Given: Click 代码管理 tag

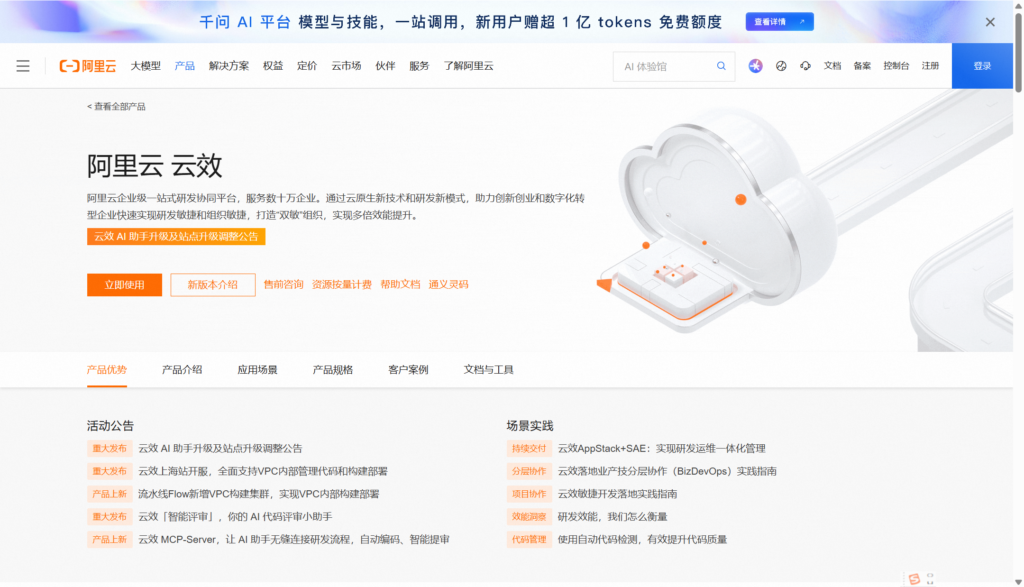Looking at the screenshot, I should click(x=529, y=539).
